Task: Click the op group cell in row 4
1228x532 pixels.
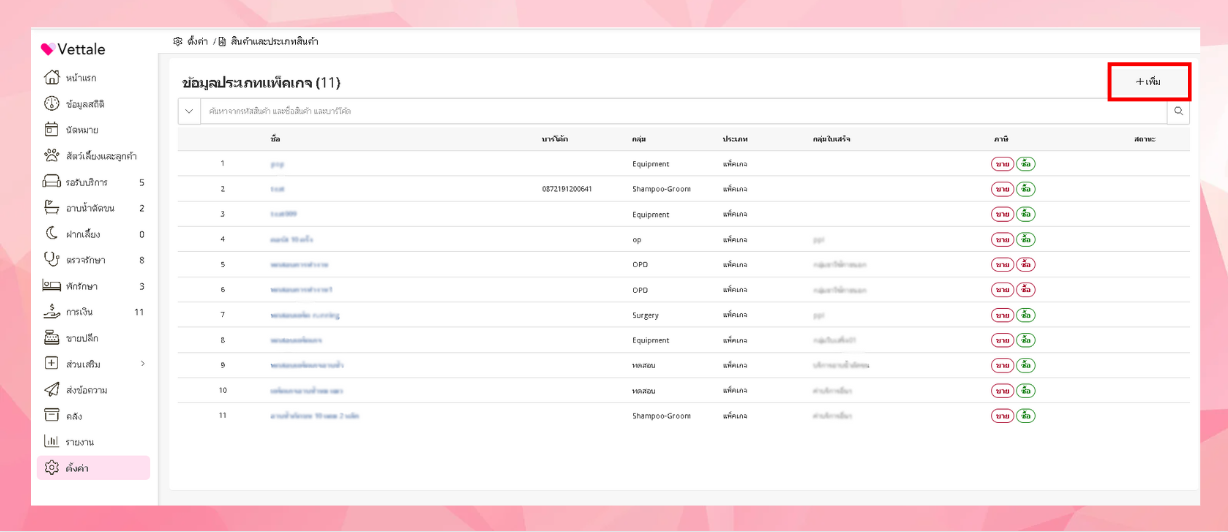Action: tap(636, 239)
